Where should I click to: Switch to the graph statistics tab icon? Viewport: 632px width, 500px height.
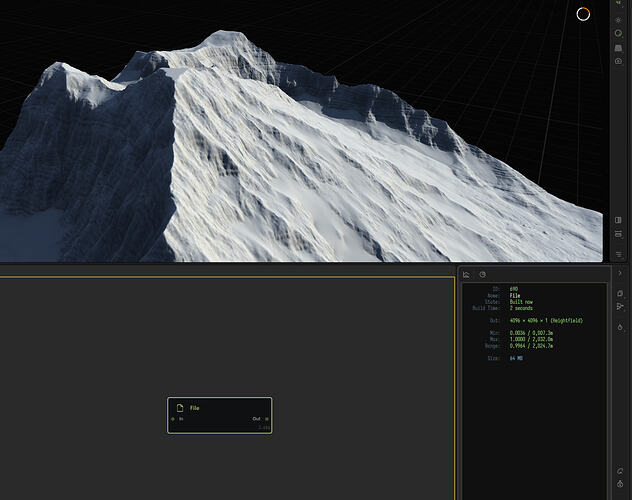coord(466,275)
